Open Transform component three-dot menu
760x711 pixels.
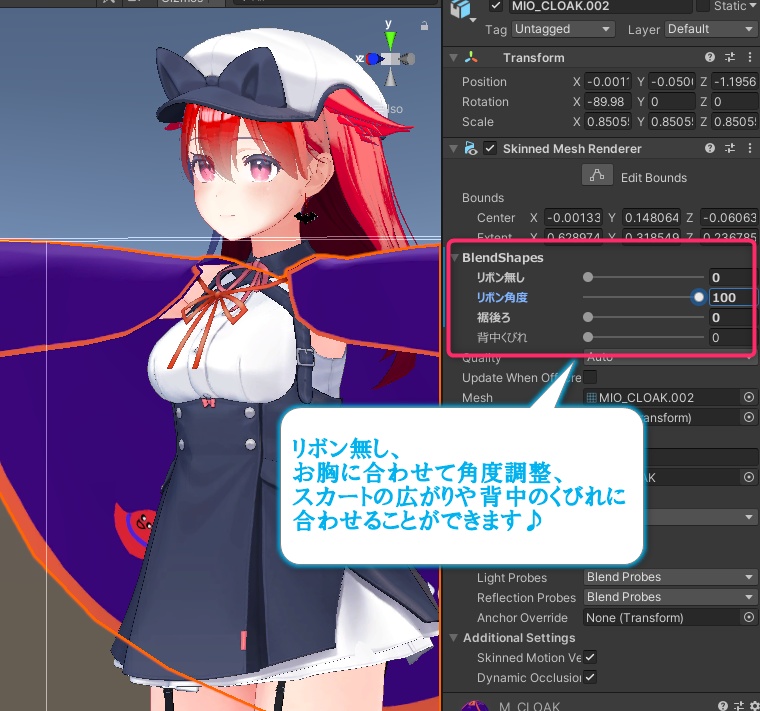(750, 57)
